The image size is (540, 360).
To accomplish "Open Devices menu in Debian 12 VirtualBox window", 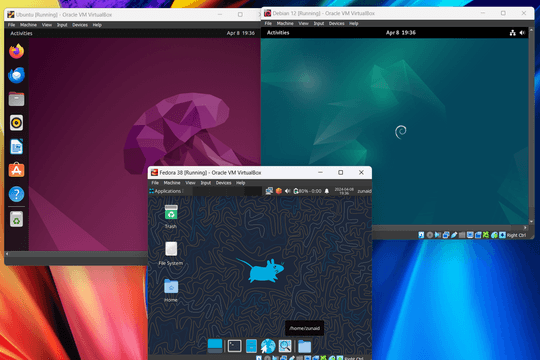I will click(336, 23).
